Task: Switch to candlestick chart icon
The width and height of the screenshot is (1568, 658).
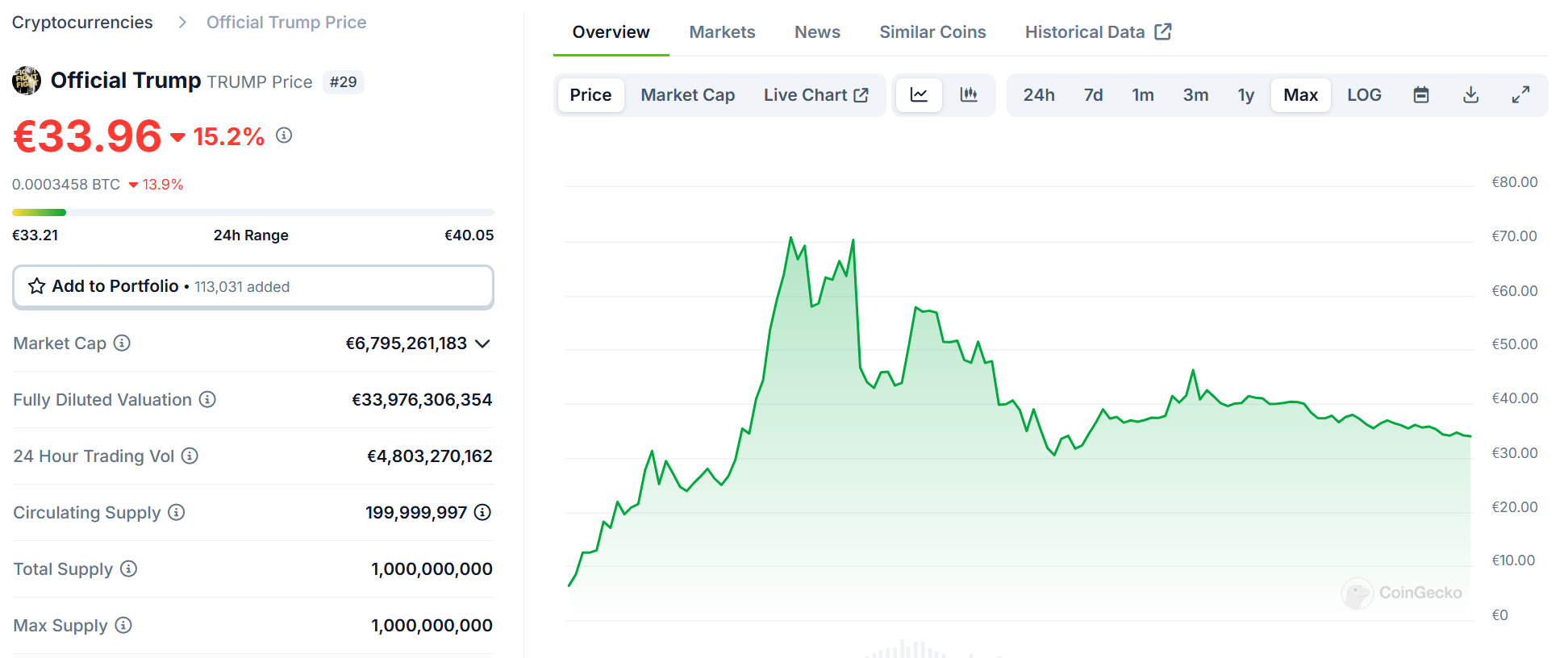Action: point(969,95)
